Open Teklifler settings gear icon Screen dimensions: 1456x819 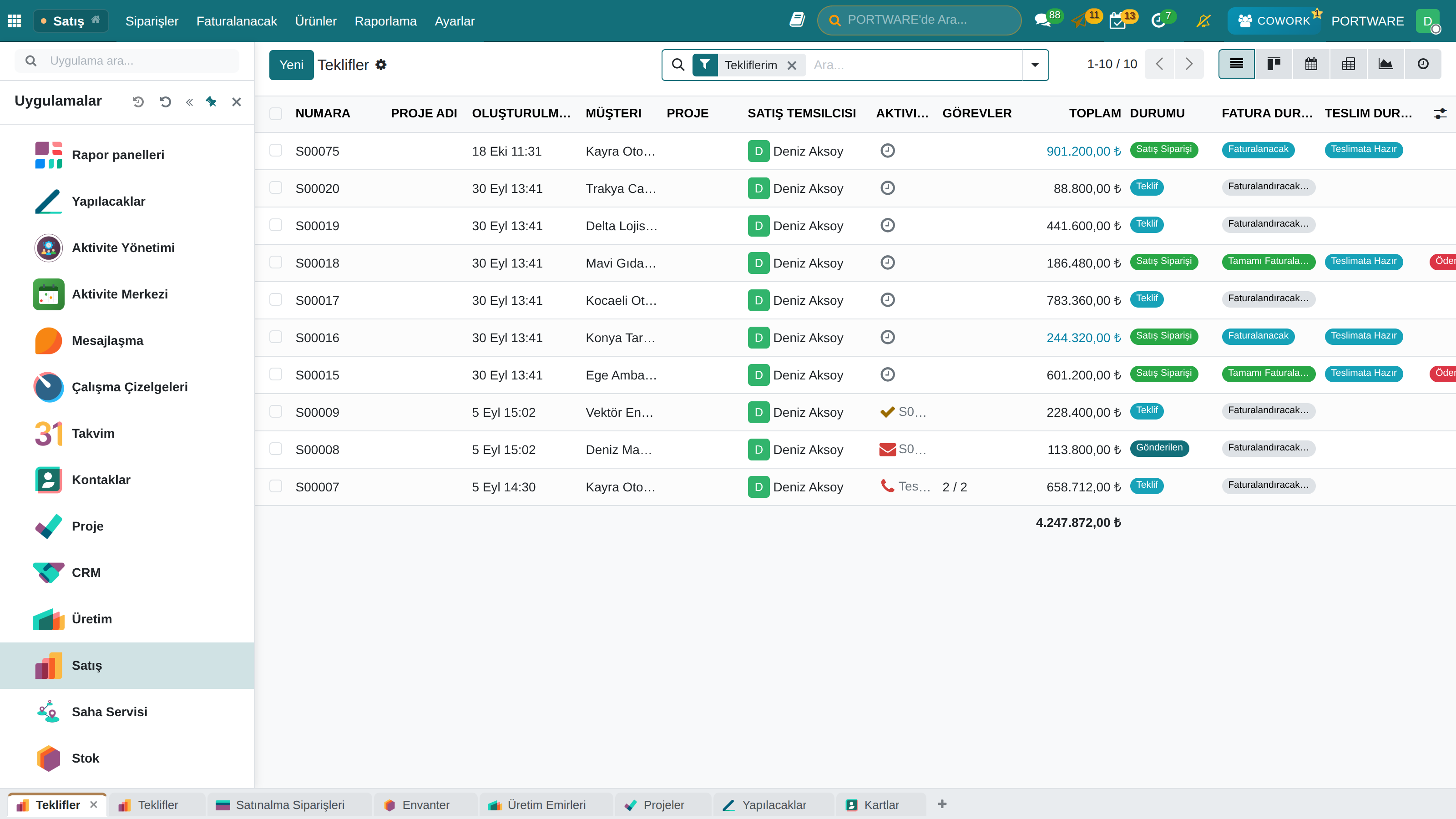pyautogui.click(x=381, y=65)
